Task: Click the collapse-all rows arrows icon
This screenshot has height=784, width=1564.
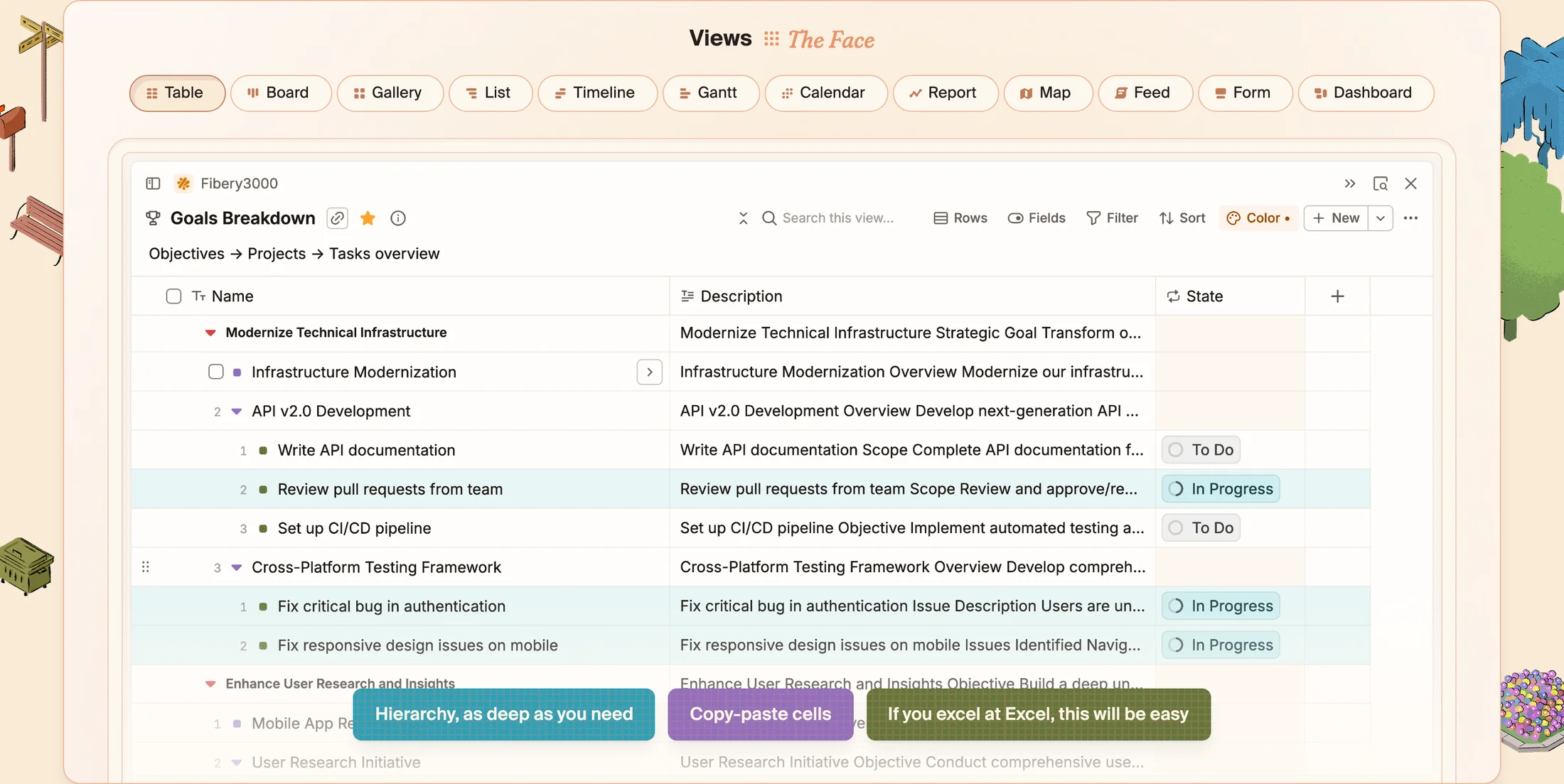Action: 743,218
